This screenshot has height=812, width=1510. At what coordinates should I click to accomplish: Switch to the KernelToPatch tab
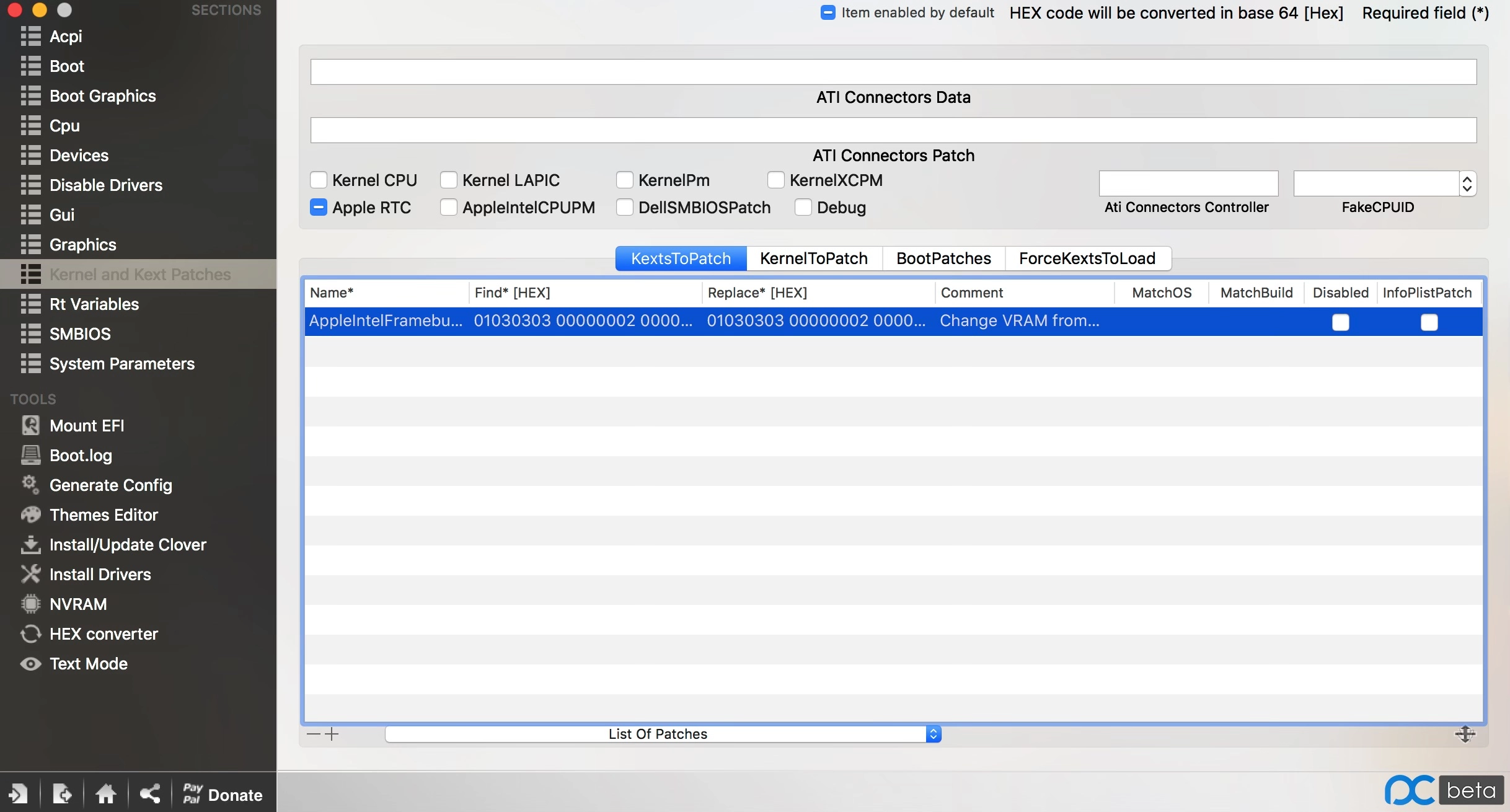(x=814, y=258)
